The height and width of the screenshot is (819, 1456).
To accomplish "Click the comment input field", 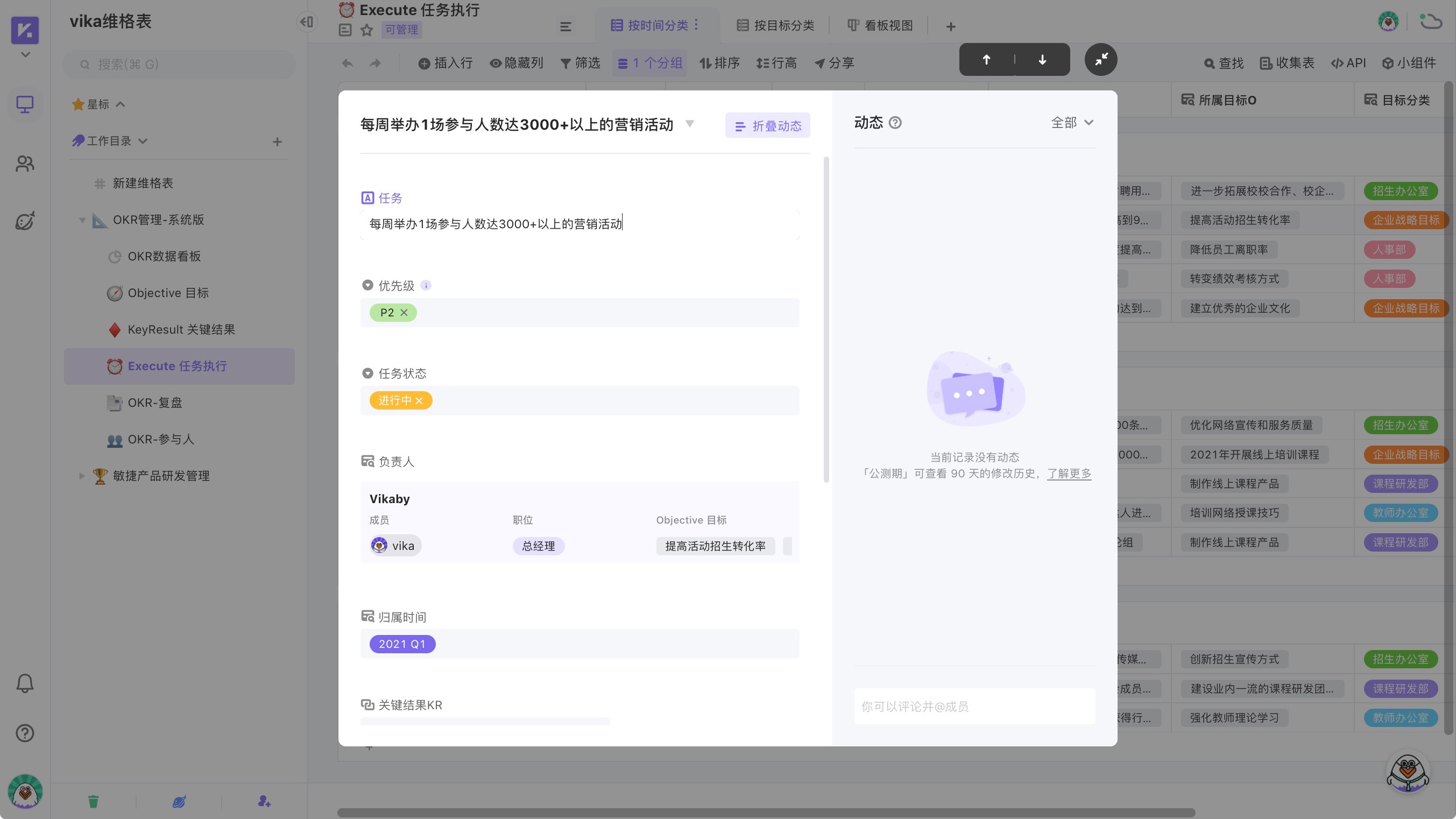I will [x=974, y=706].
